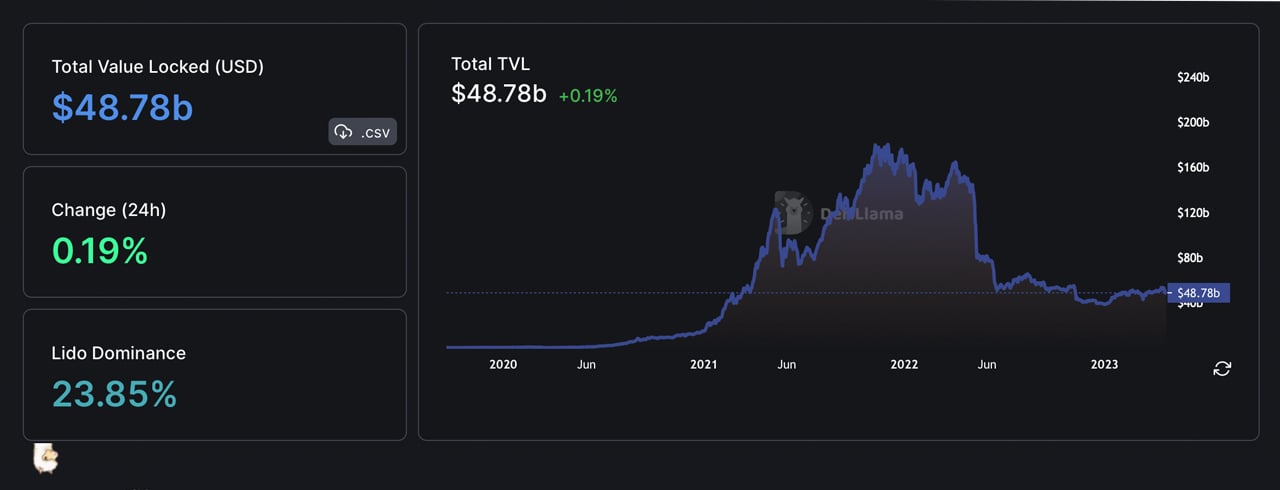Select the 23.85% Lido Dominance value

[x=114, y=394]
